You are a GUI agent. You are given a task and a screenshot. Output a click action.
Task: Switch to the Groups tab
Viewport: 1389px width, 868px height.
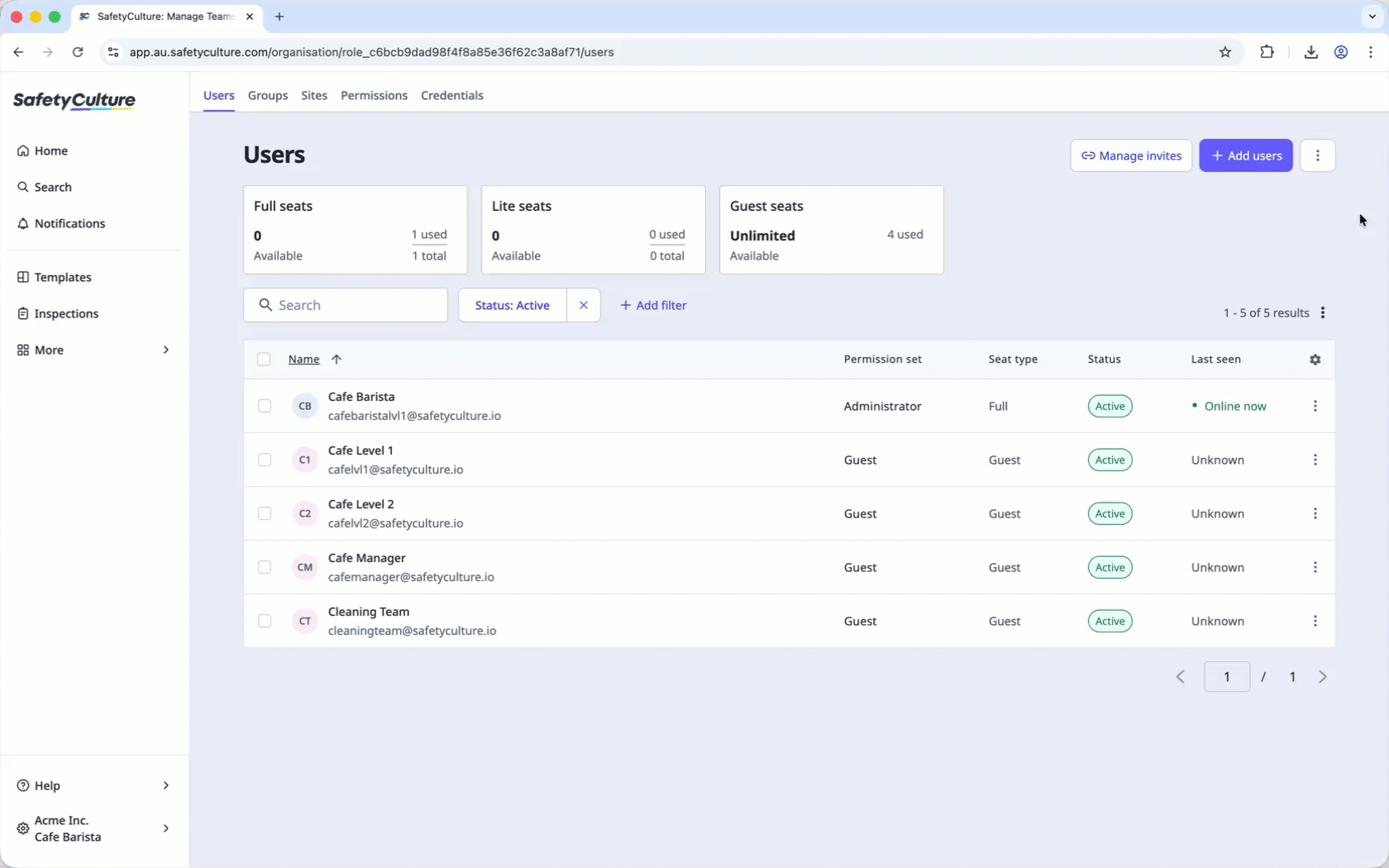point(268,95)
